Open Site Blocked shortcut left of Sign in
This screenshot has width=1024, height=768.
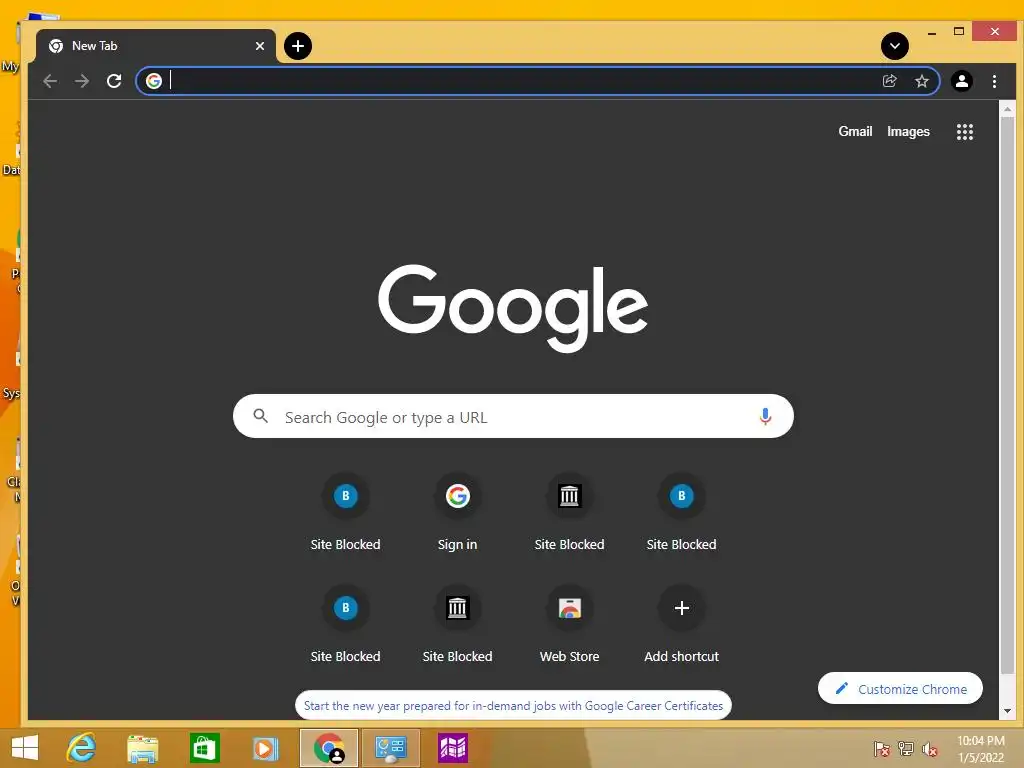point(345,514)
